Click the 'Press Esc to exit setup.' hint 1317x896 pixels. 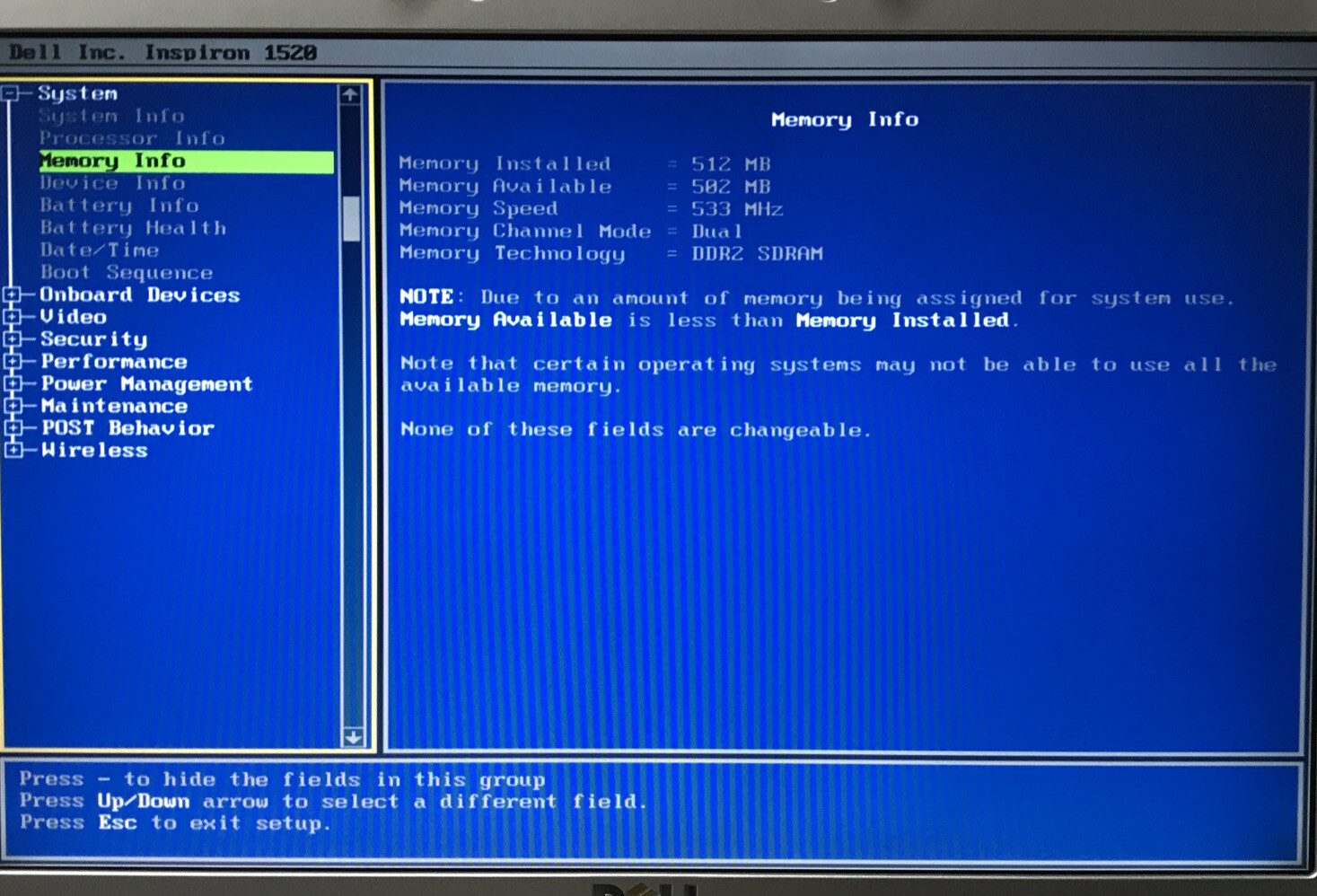coord(176,823)
